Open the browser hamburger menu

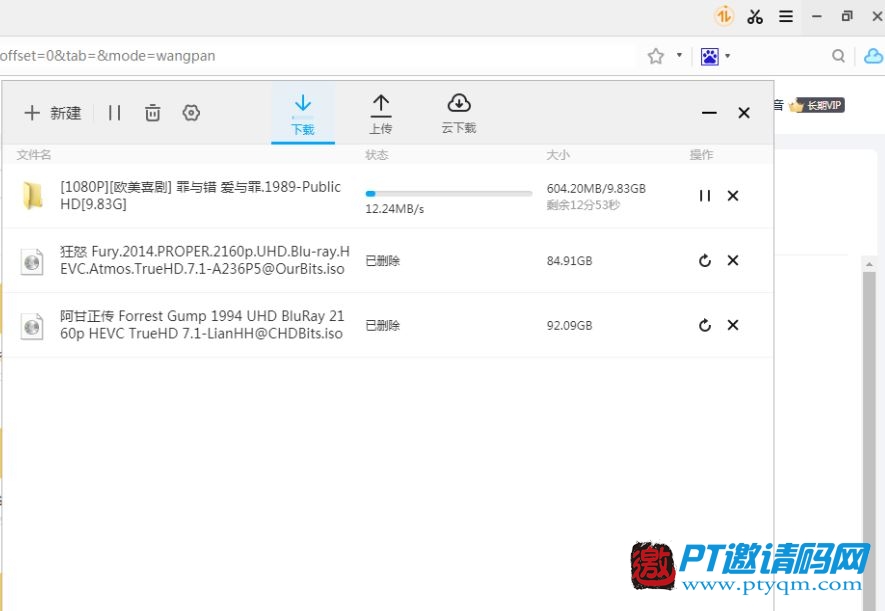coord(786,16)
